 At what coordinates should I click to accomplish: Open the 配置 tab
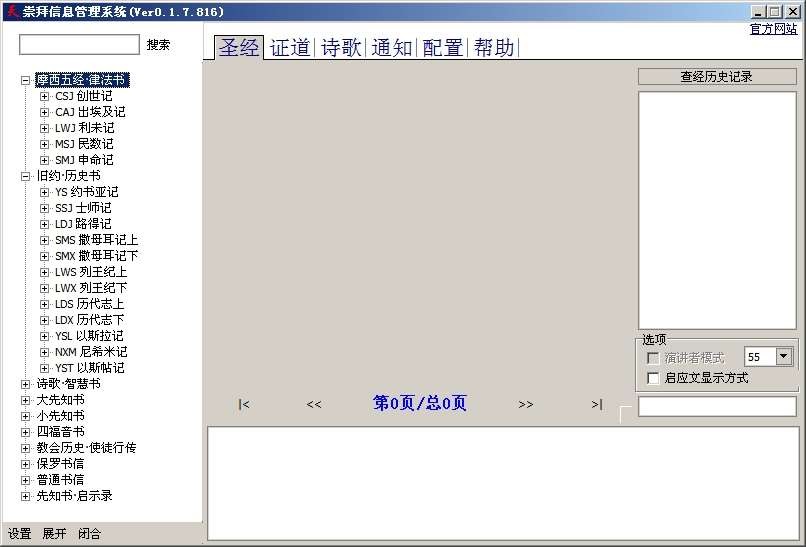(x=443, y=48)
